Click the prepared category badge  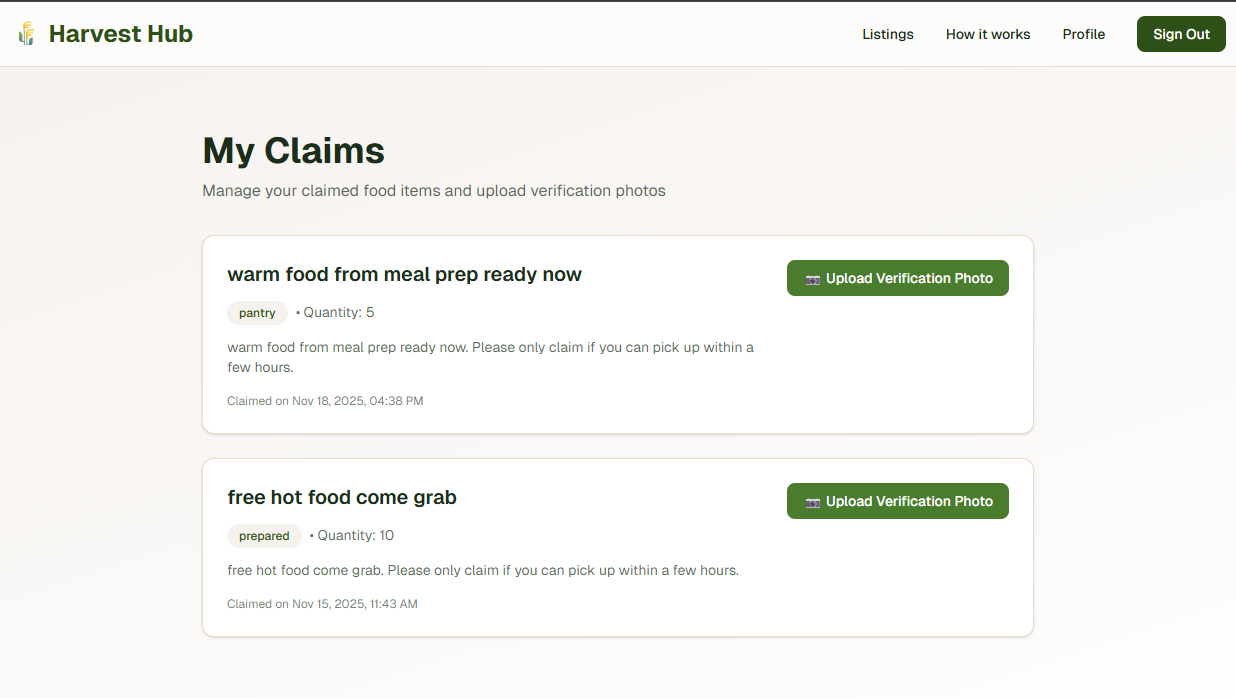click(x=264, y=536)
